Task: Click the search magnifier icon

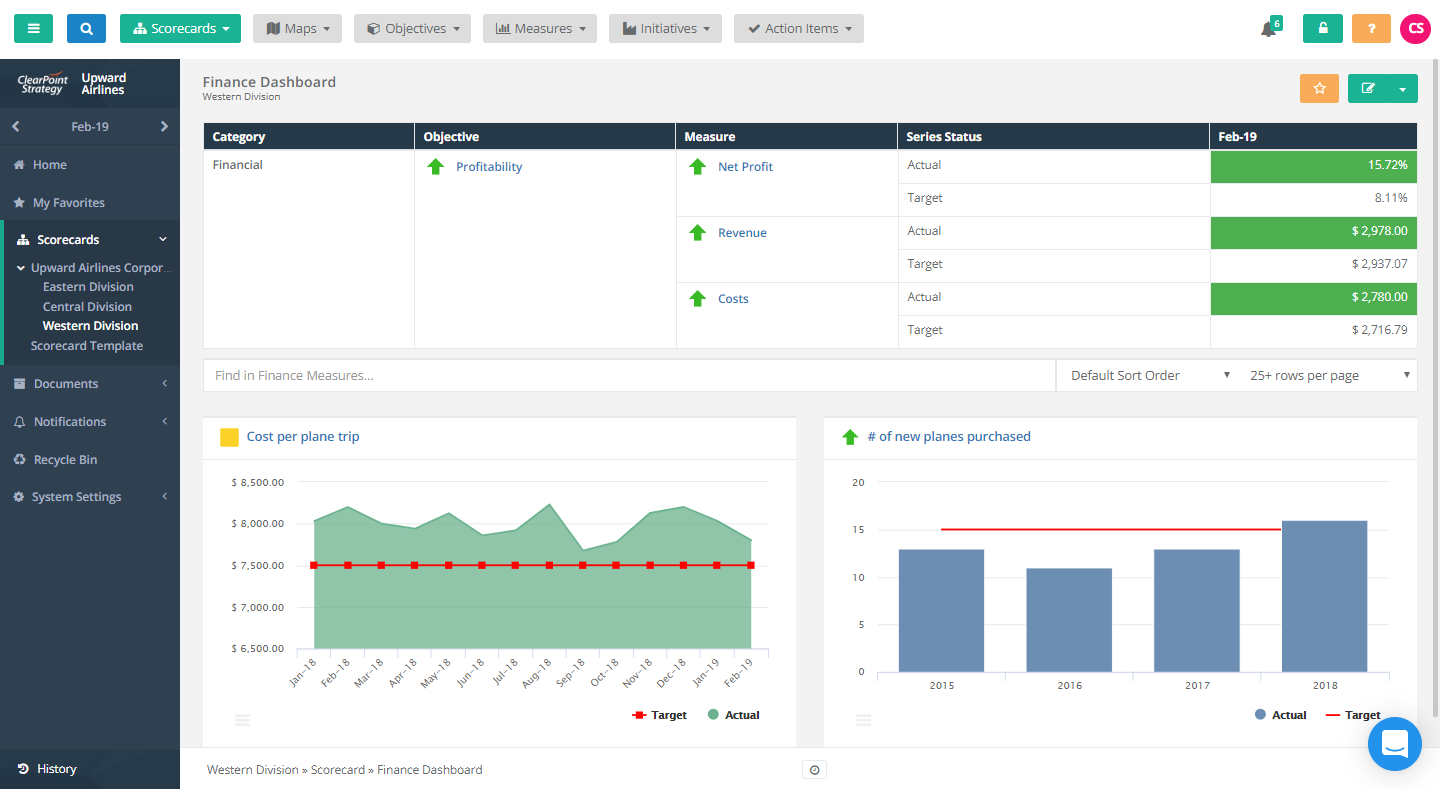Action: pyautogui.click(x=86, y=28)
